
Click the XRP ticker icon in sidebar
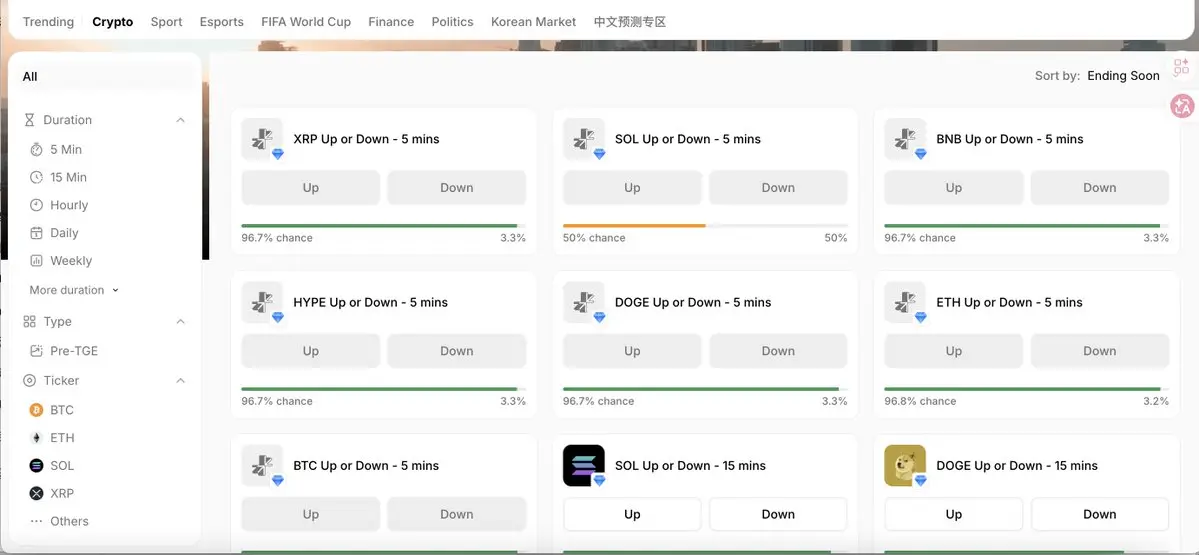(x=36, y=494)
